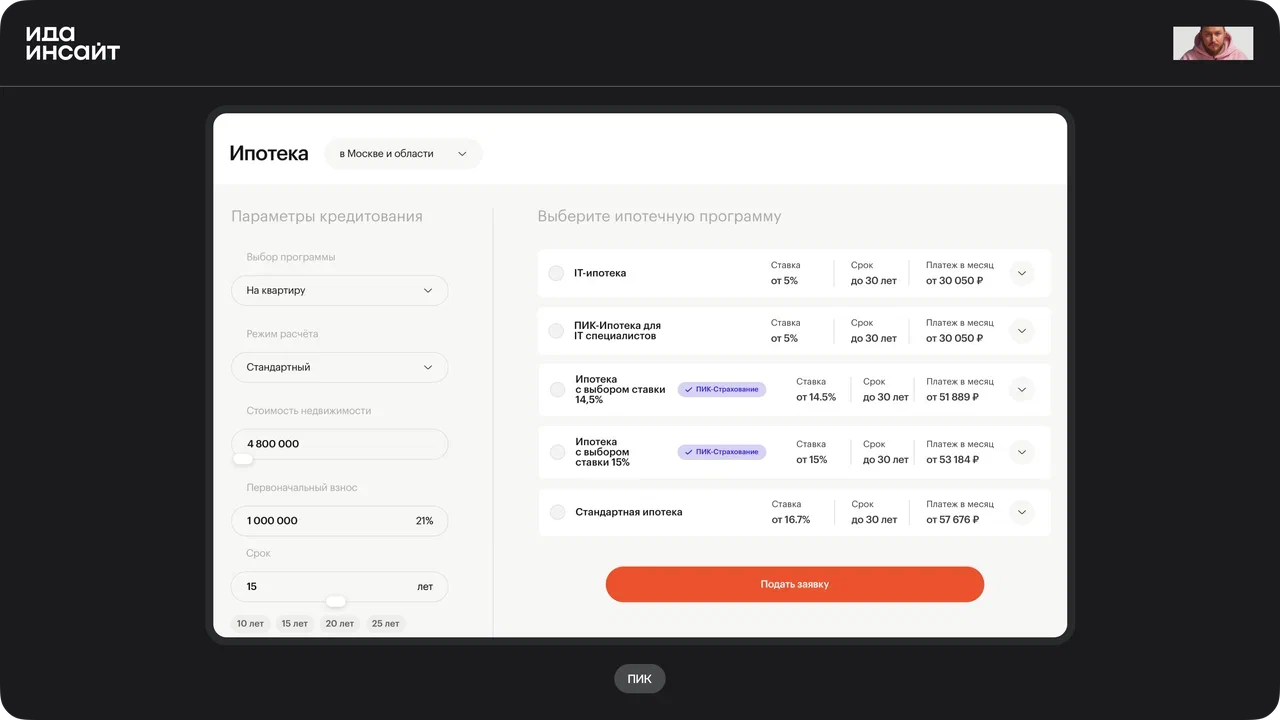Click payment 'от 53 184 ₽' text
This screenshot has height=720, width=1280.
953,460
